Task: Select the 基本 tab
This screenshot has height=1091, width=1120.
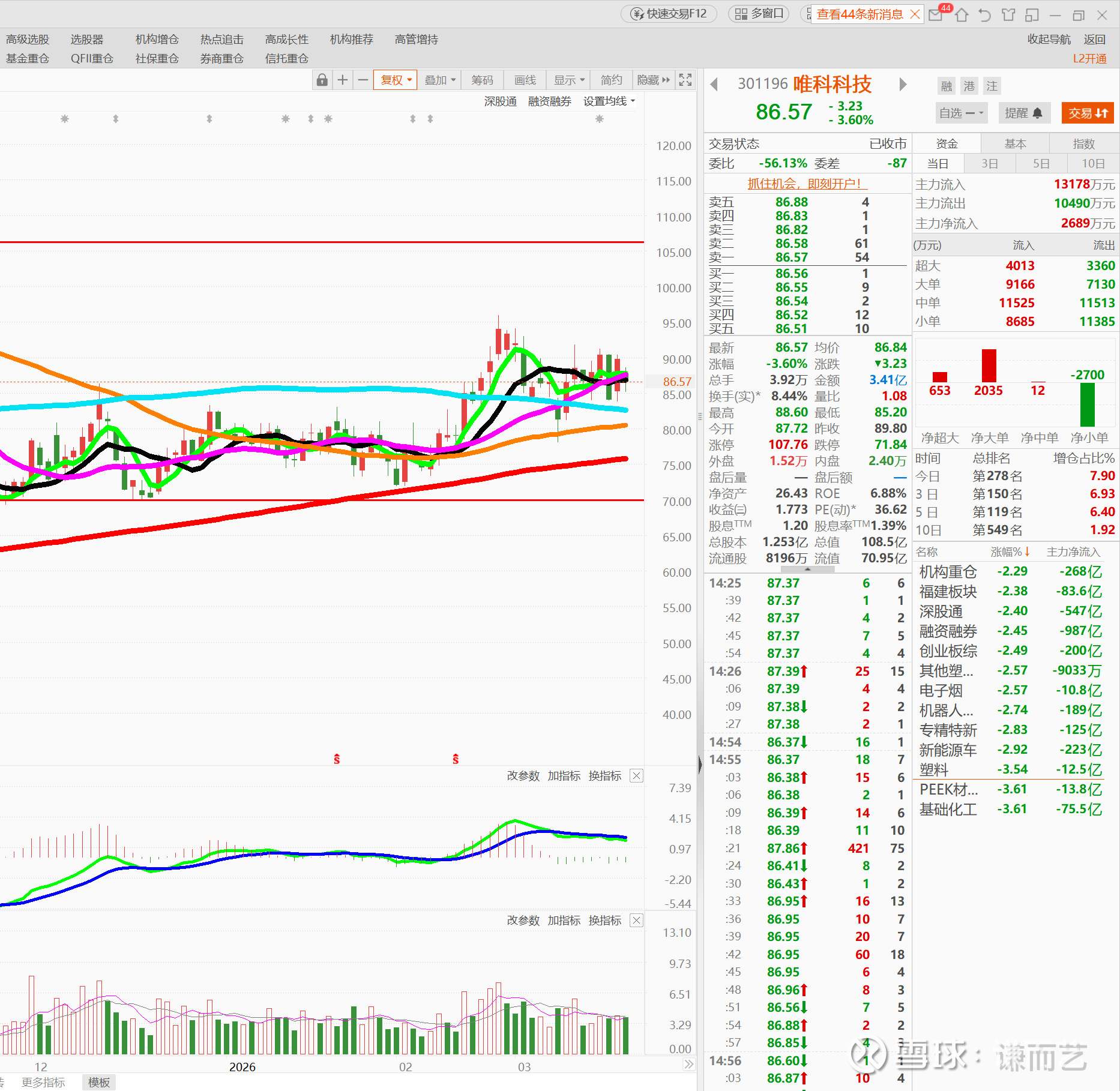Action: 1015,143
